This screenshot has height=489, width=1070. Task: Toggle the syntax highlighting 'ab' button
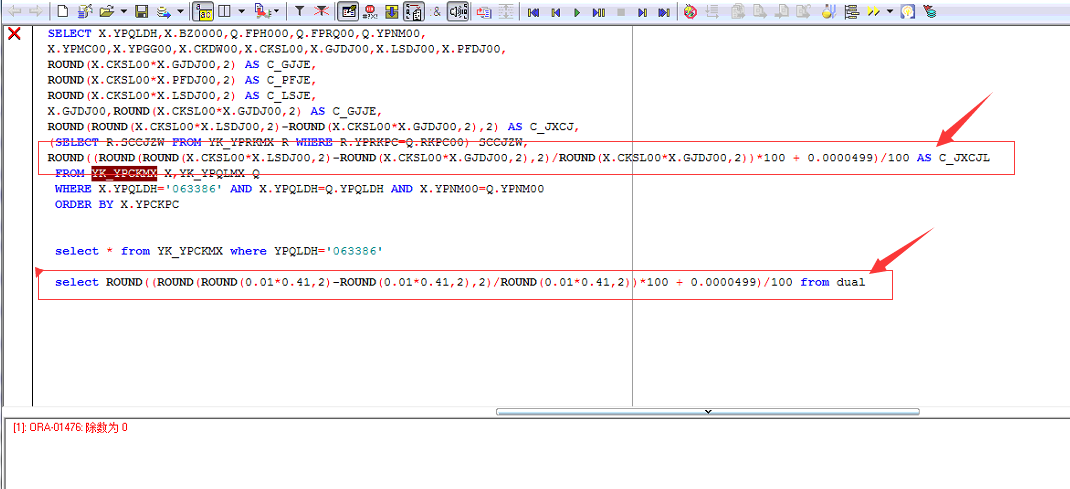tap(203, 11)
